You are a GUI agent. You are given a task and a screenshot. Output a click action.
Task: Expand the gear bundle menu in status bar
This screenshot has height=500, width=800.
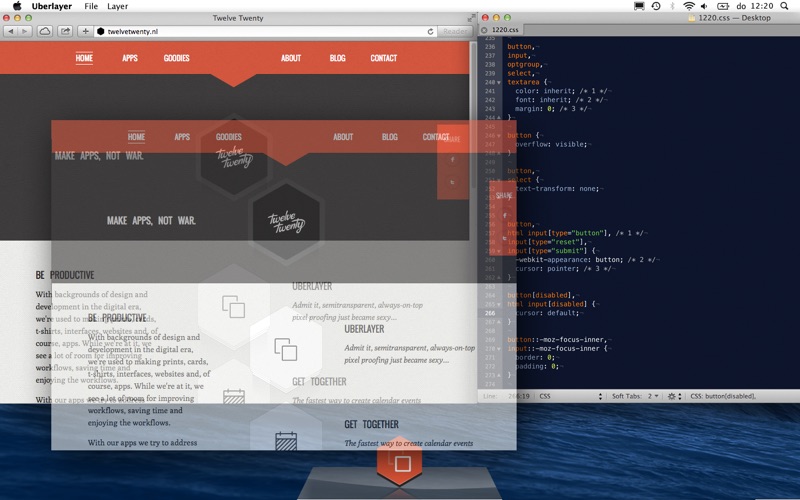[x=674, y=396]
